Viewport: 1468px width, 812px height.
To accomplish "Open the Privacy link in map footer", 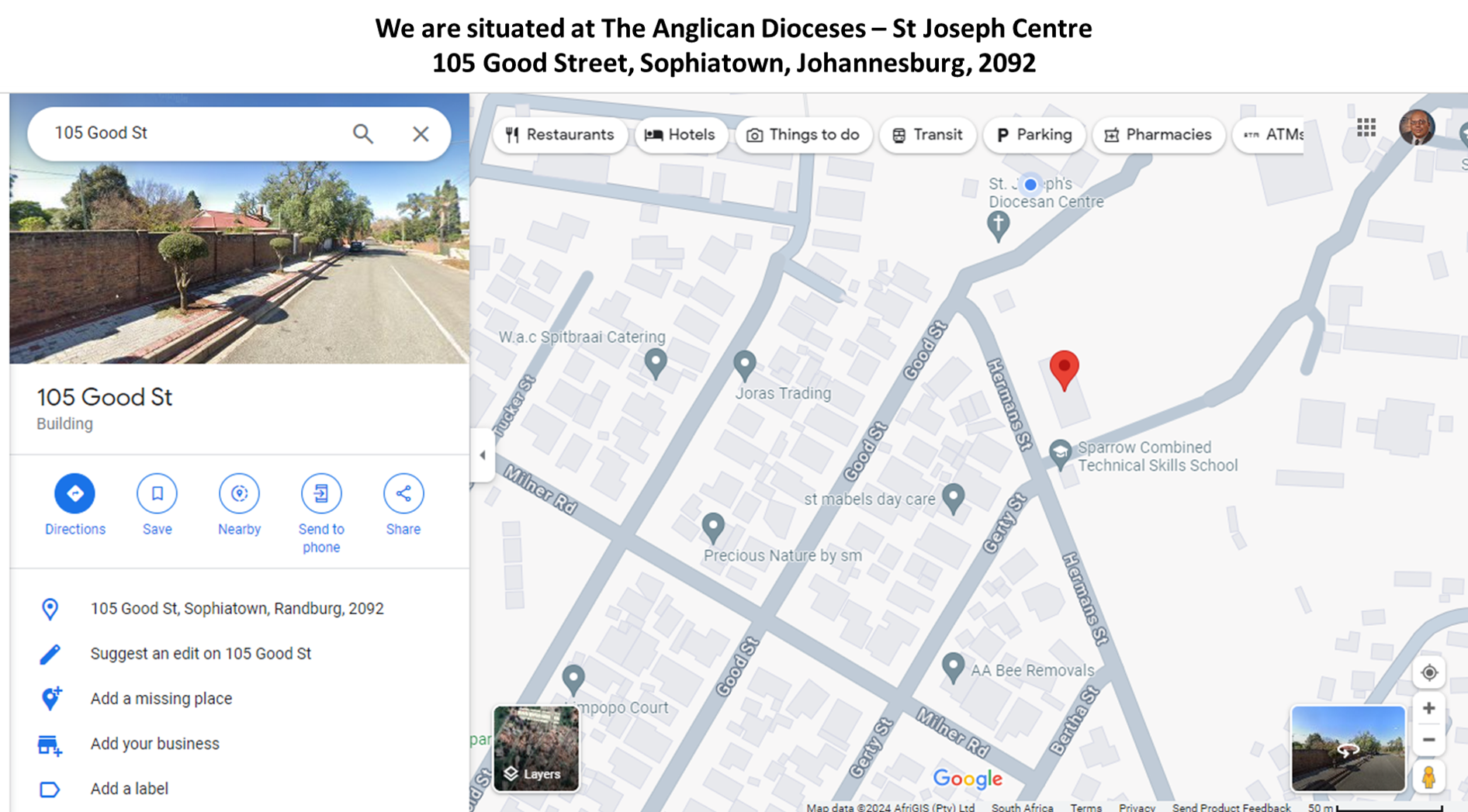I will pyautogui.click(x=1137, y=807).
